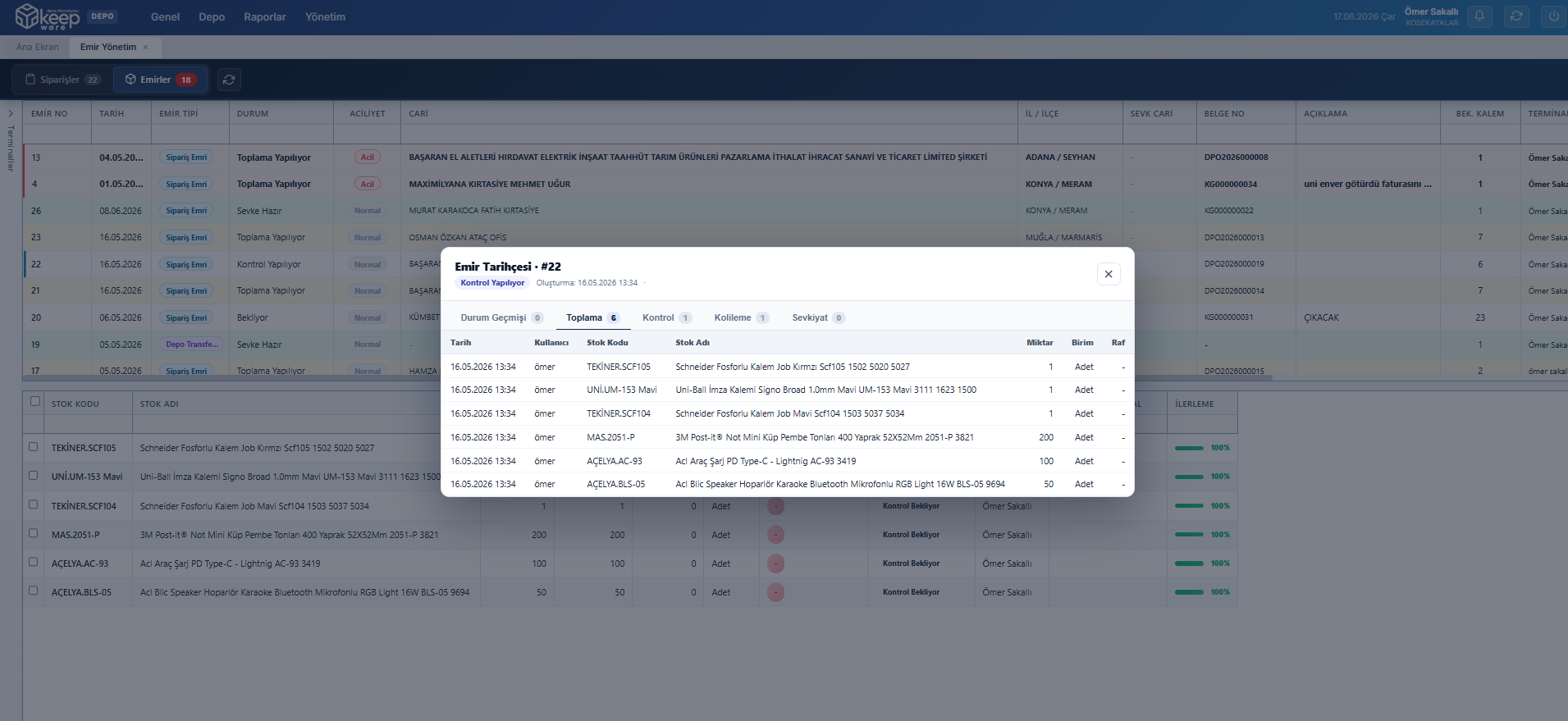This screenshot has width=1568, height=721.
Task: Open the Depo menu
Action: tap(212, 17)
